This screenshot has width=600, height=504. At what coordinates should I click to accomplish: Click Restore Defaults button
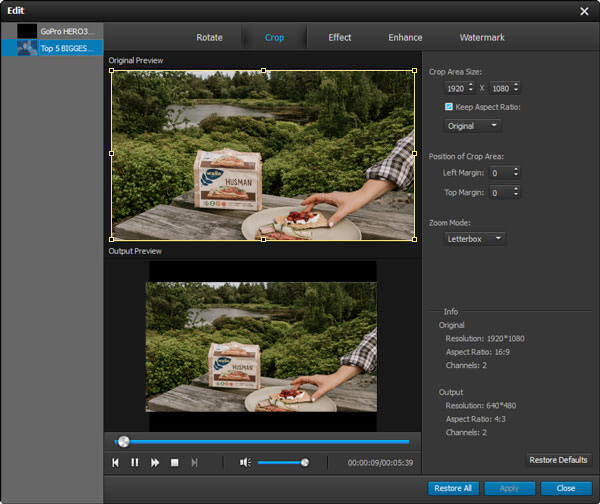(558, 460)
